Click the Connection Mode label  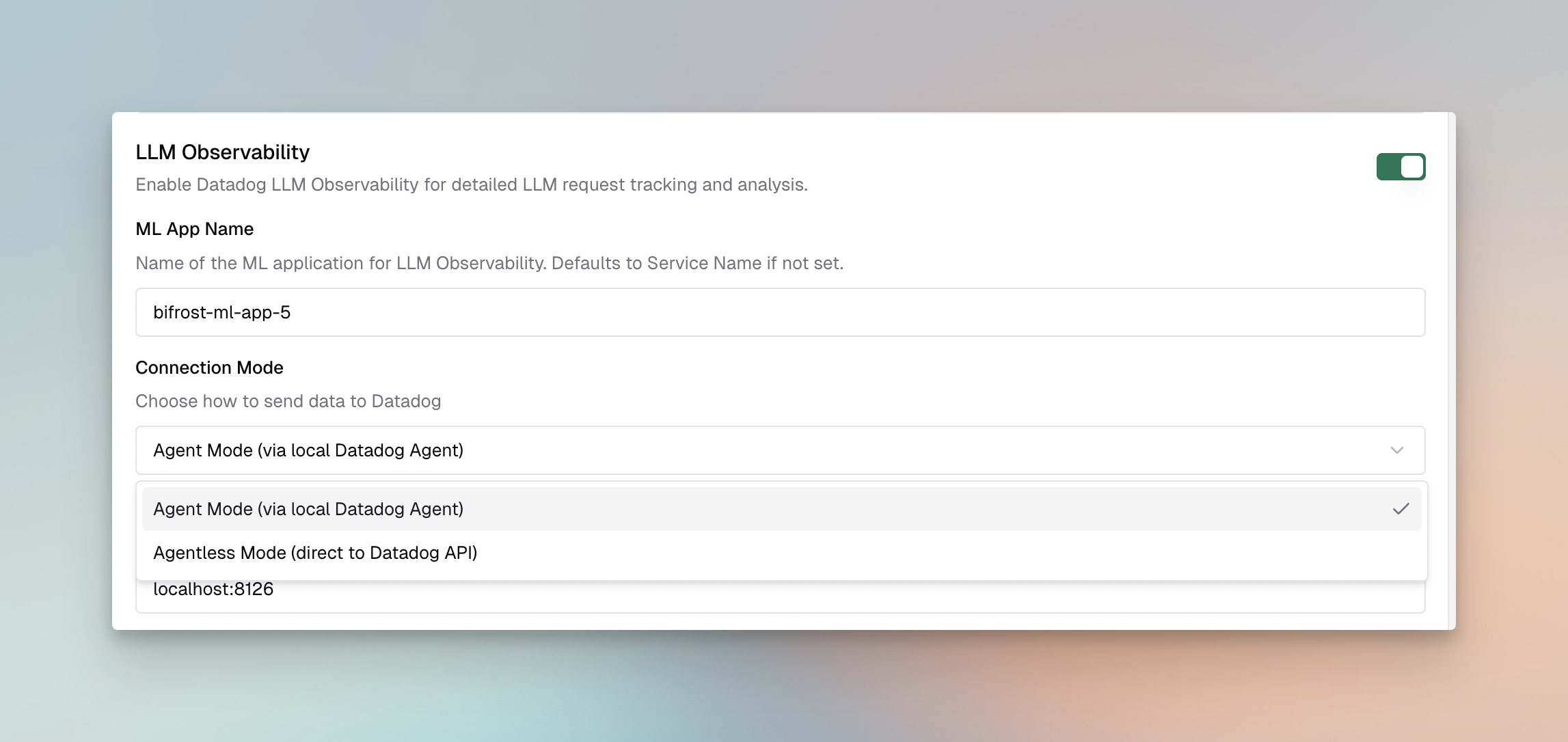point(209,368)
